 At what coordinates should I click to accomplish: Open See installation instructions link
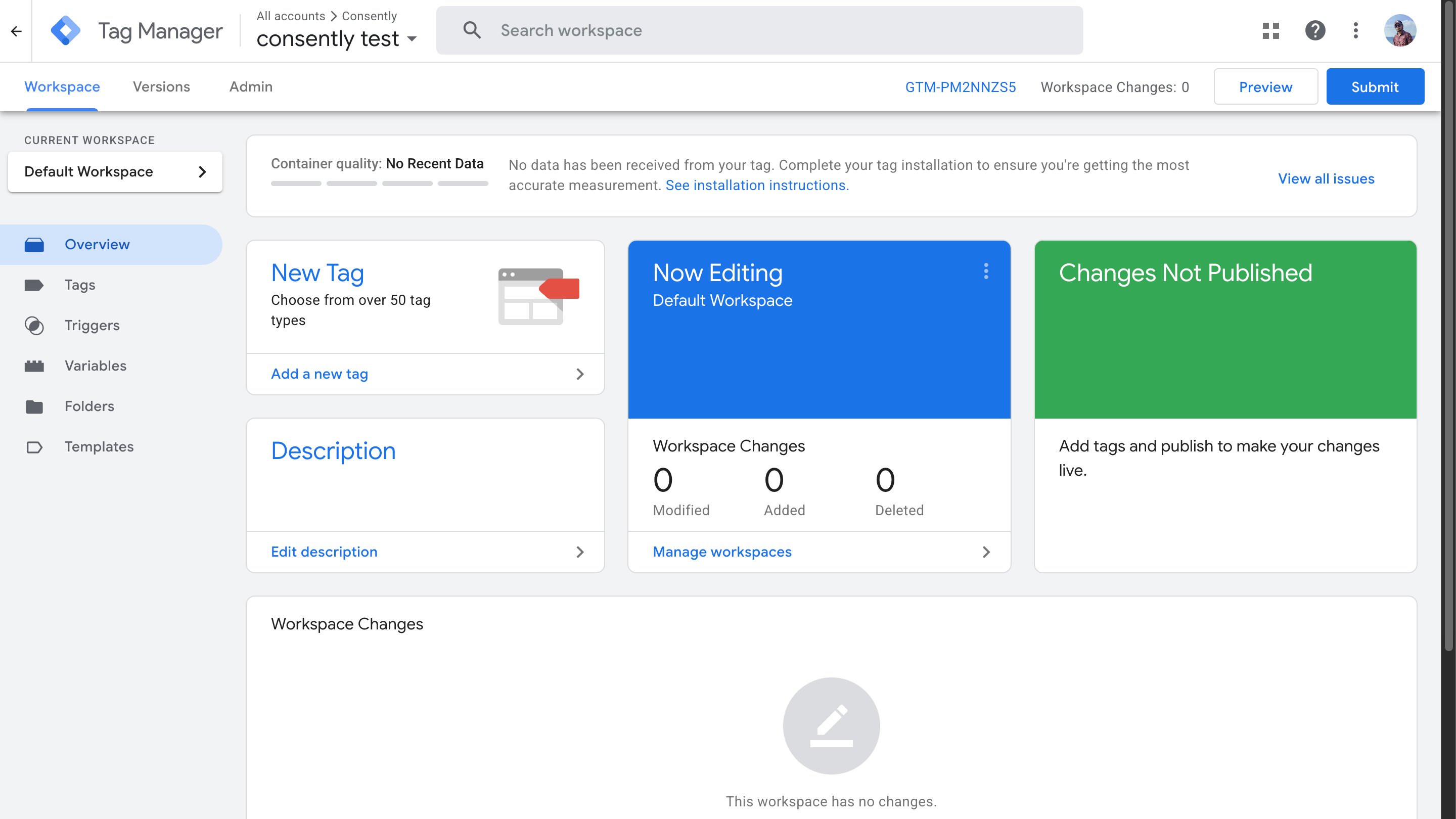[x=757, y=186]
